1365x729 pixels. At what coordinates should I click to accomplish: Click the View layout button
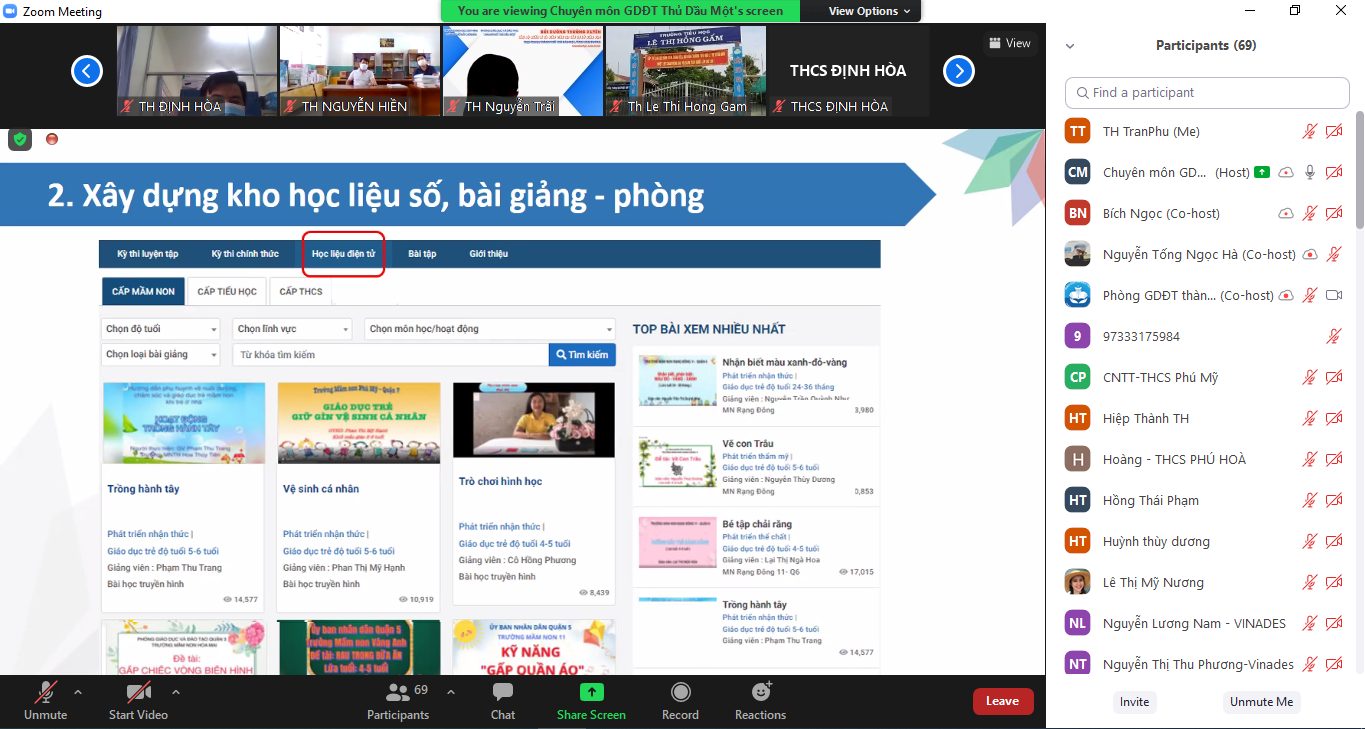coord(1010,43)
